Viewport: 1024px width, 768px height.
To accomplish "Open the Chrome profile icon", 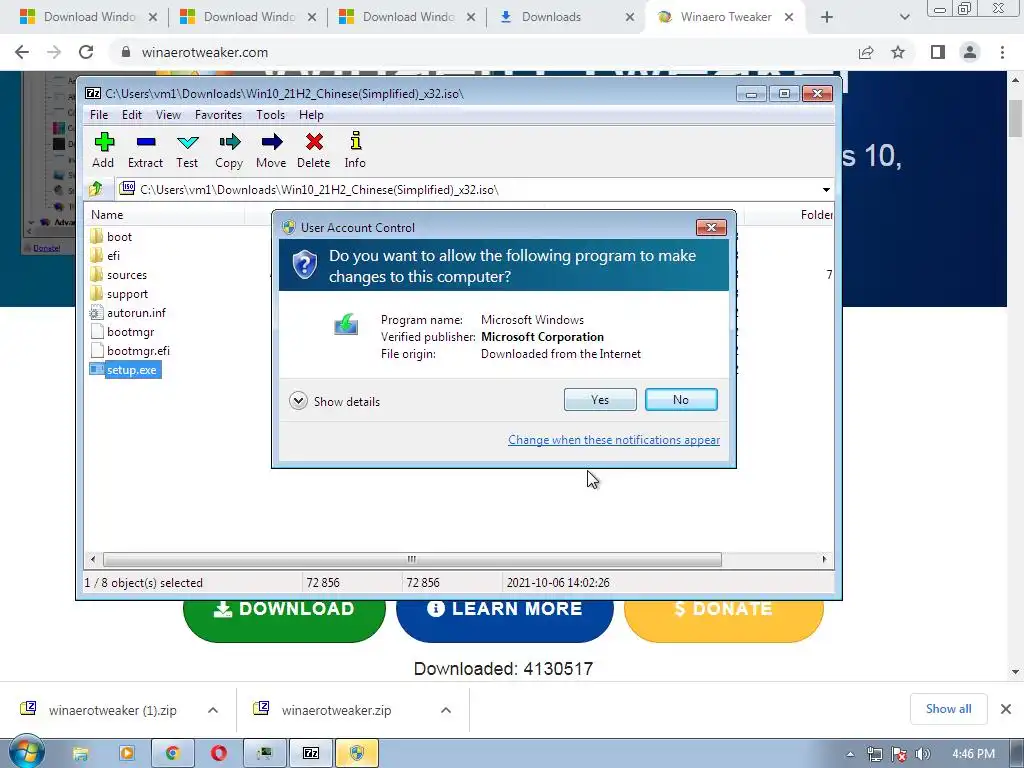I will 970,52.
